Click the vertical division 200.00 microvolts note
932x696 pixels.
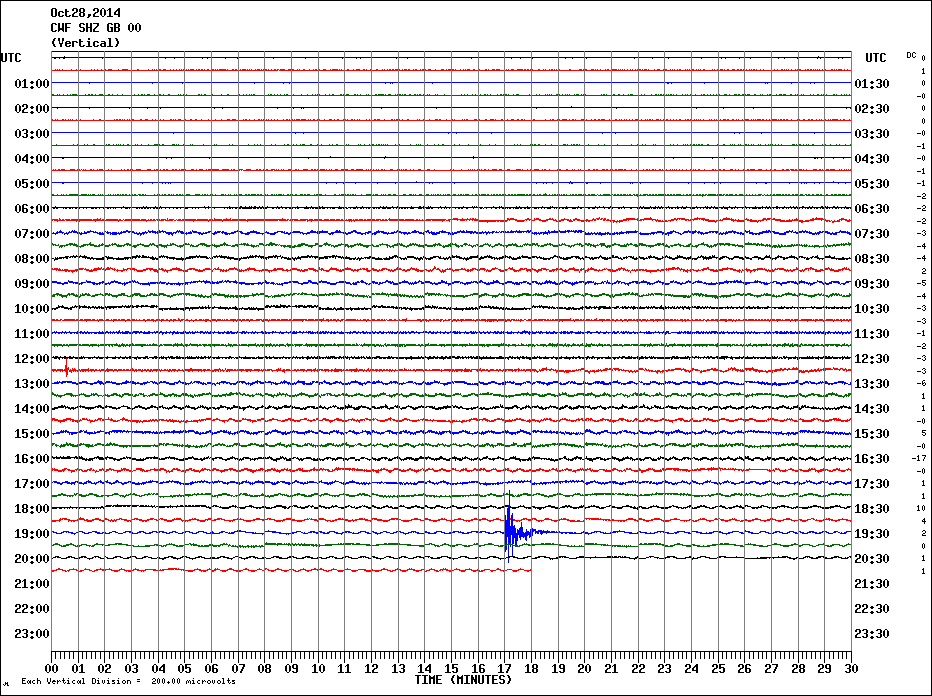coord(128,682)
